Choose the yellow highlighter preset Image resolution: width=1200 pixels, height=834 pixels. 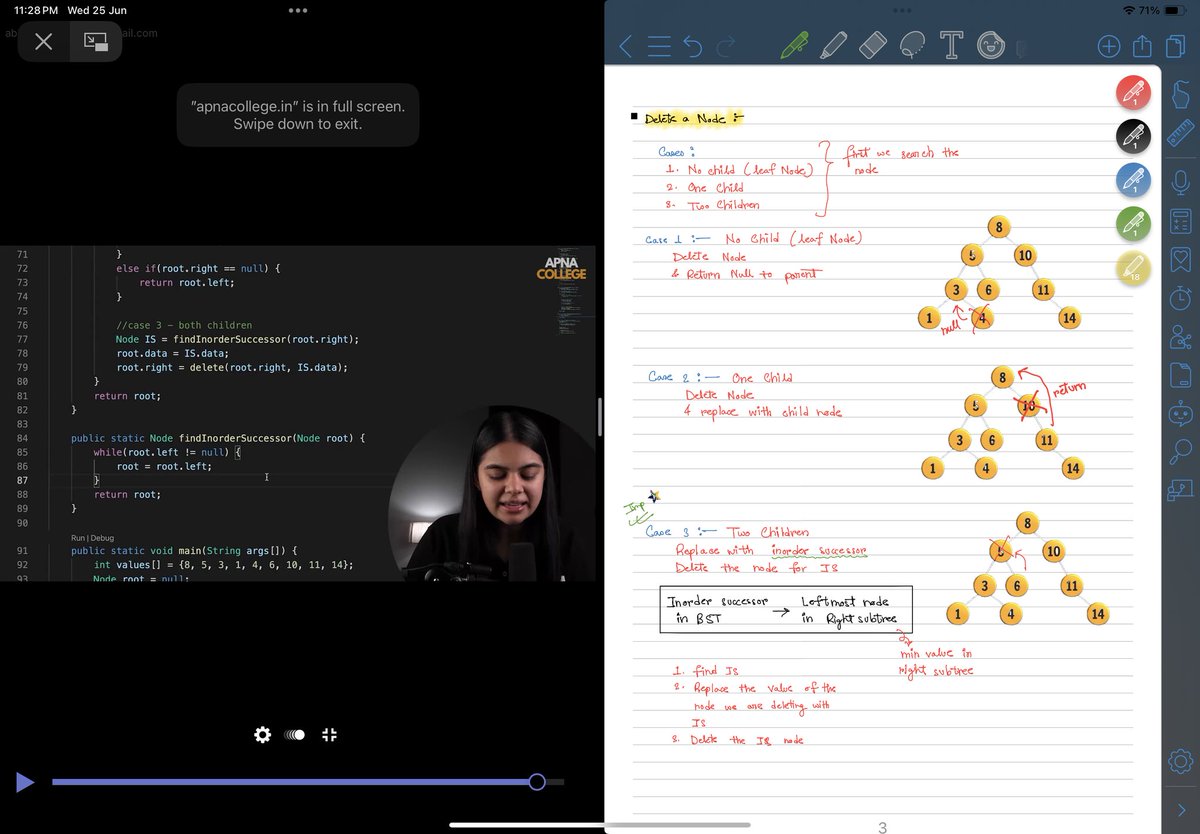(1133, 268)
